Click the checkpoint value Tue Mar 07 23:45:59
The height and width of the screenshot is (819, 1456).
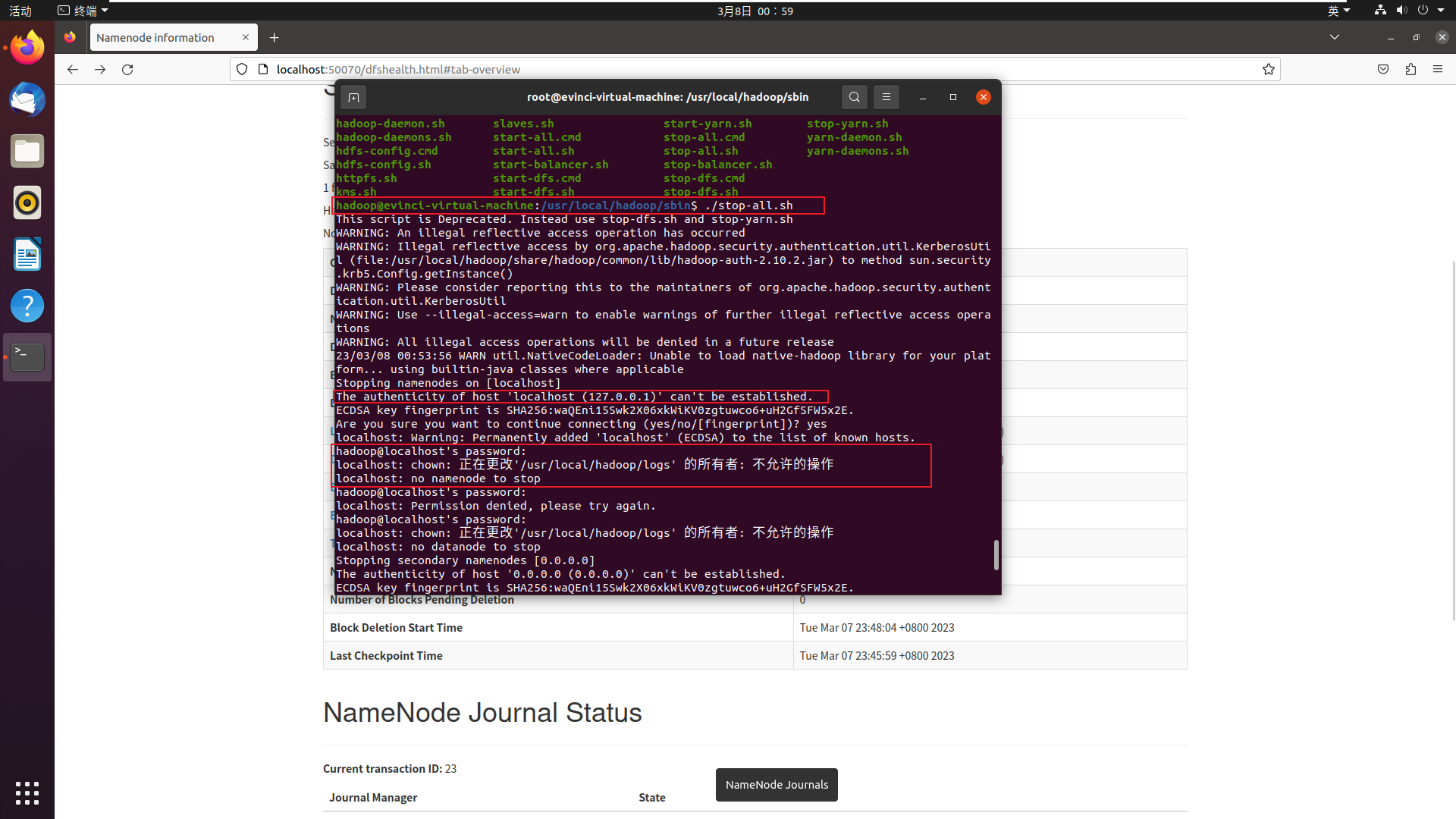pos(877,656)
